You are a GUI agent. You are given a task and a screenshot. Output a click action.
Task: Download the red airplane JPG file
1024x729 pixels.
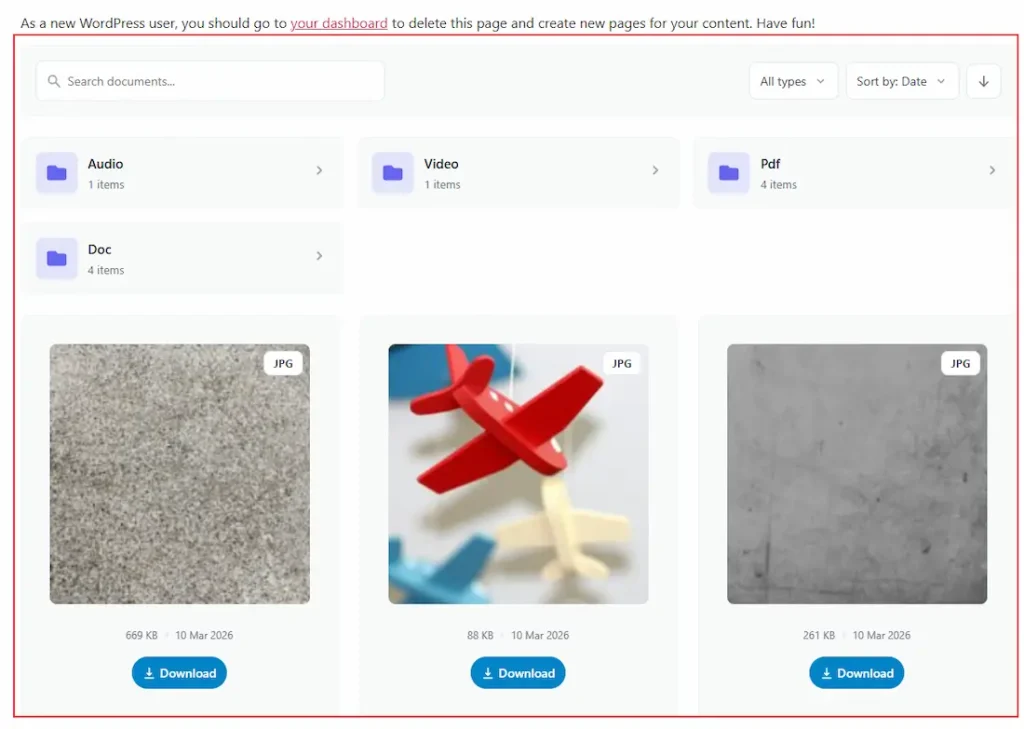[518, 673]
